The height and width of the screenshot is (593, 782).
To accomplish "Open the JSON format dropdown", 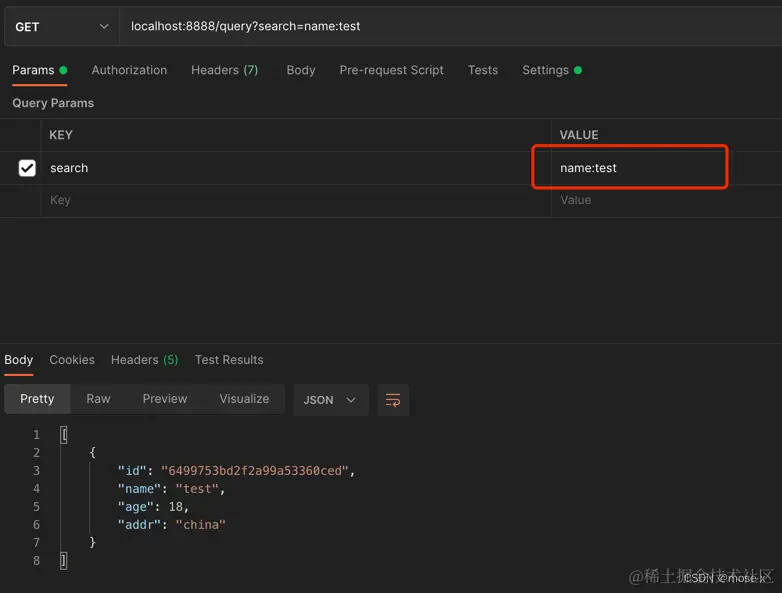I will [331, 400].
